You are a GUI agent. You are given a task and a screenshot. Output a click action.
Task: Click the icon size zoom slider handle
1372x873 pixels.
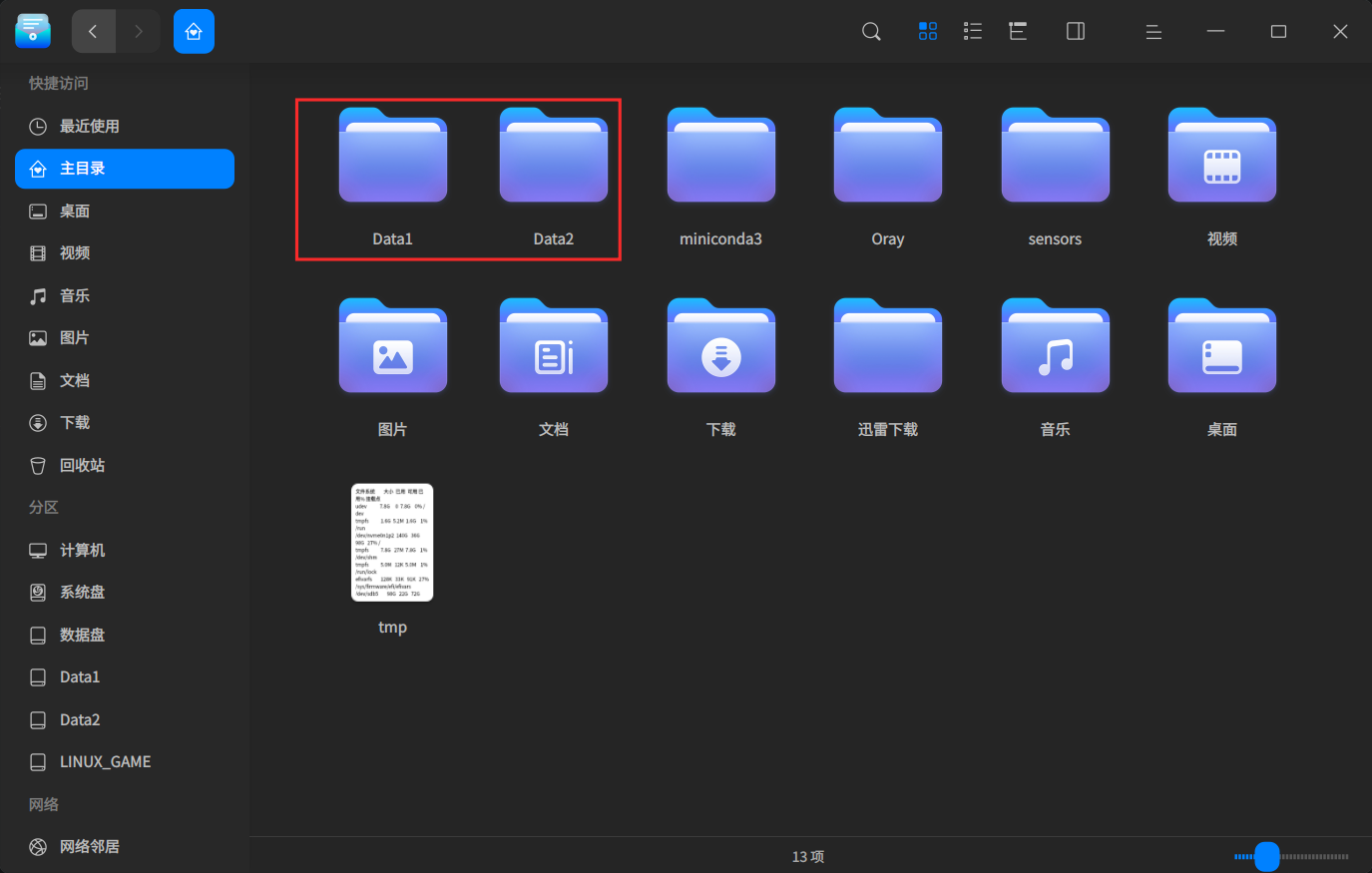pos(1267,856)
